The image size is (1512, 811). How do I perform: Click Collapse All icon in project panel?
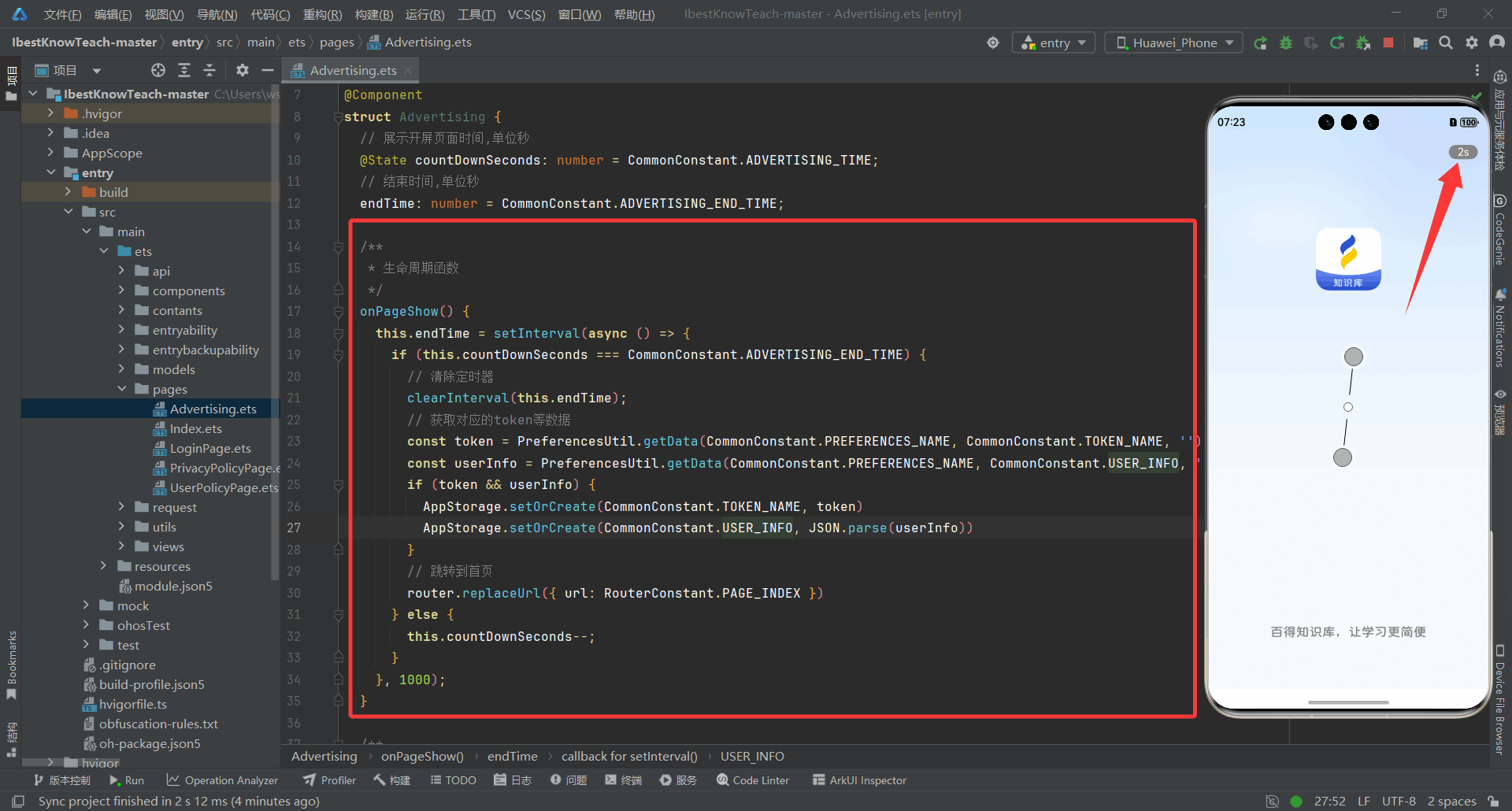coord(209,70)
